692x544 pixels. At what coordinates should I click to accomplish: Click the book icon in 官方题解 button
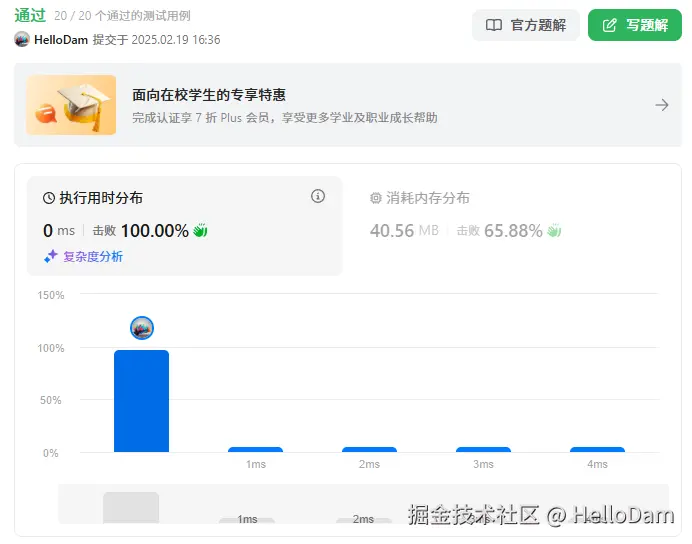494,25
